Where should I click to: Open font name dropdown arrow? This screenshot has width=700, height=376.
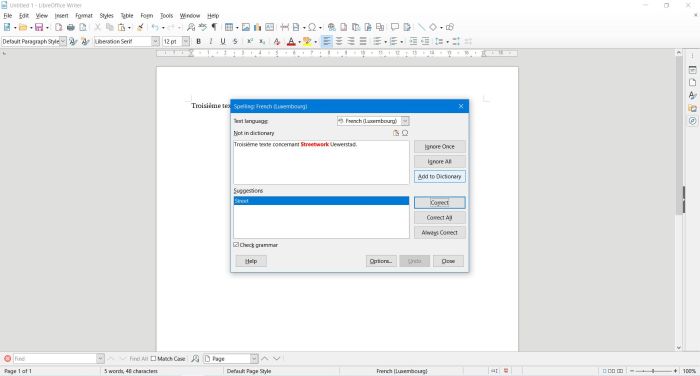point(155,42)
